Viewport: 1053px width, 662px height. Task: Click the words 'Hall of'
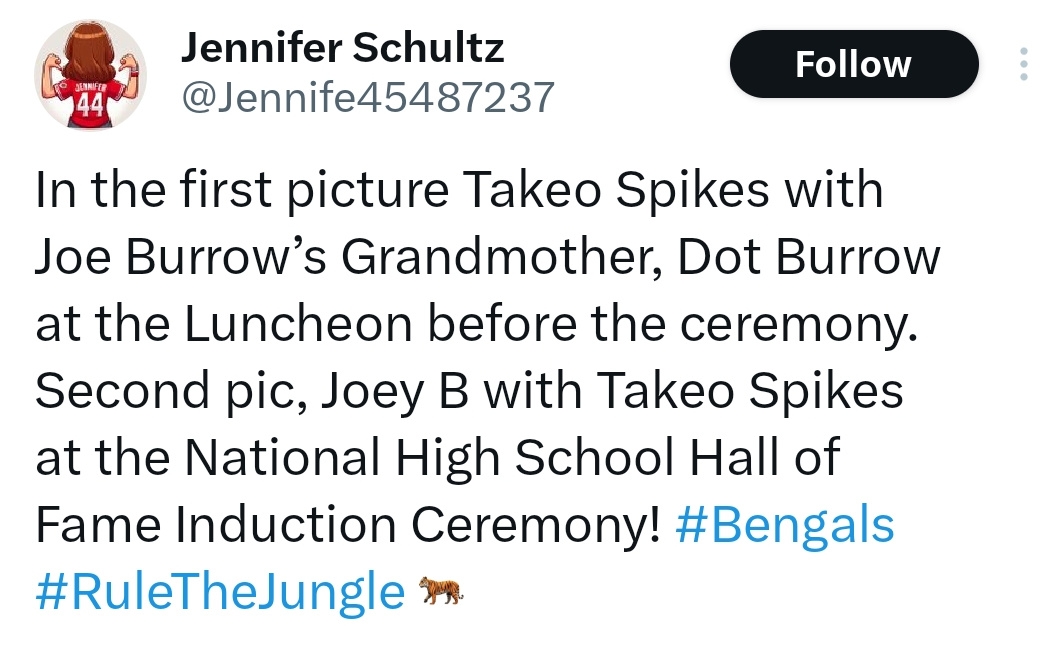(x=765, y=457)
